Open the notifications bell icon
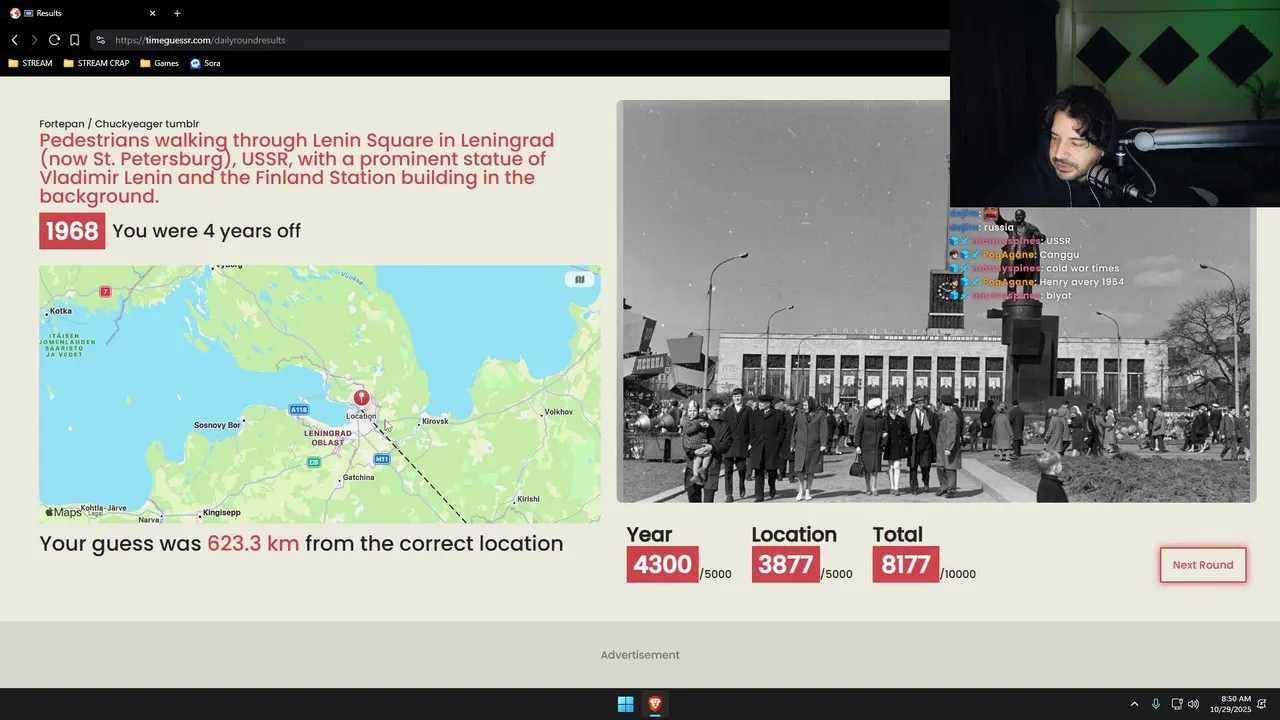The image size is (1280, 720). pyautogui.click(x=1262, y=704)
